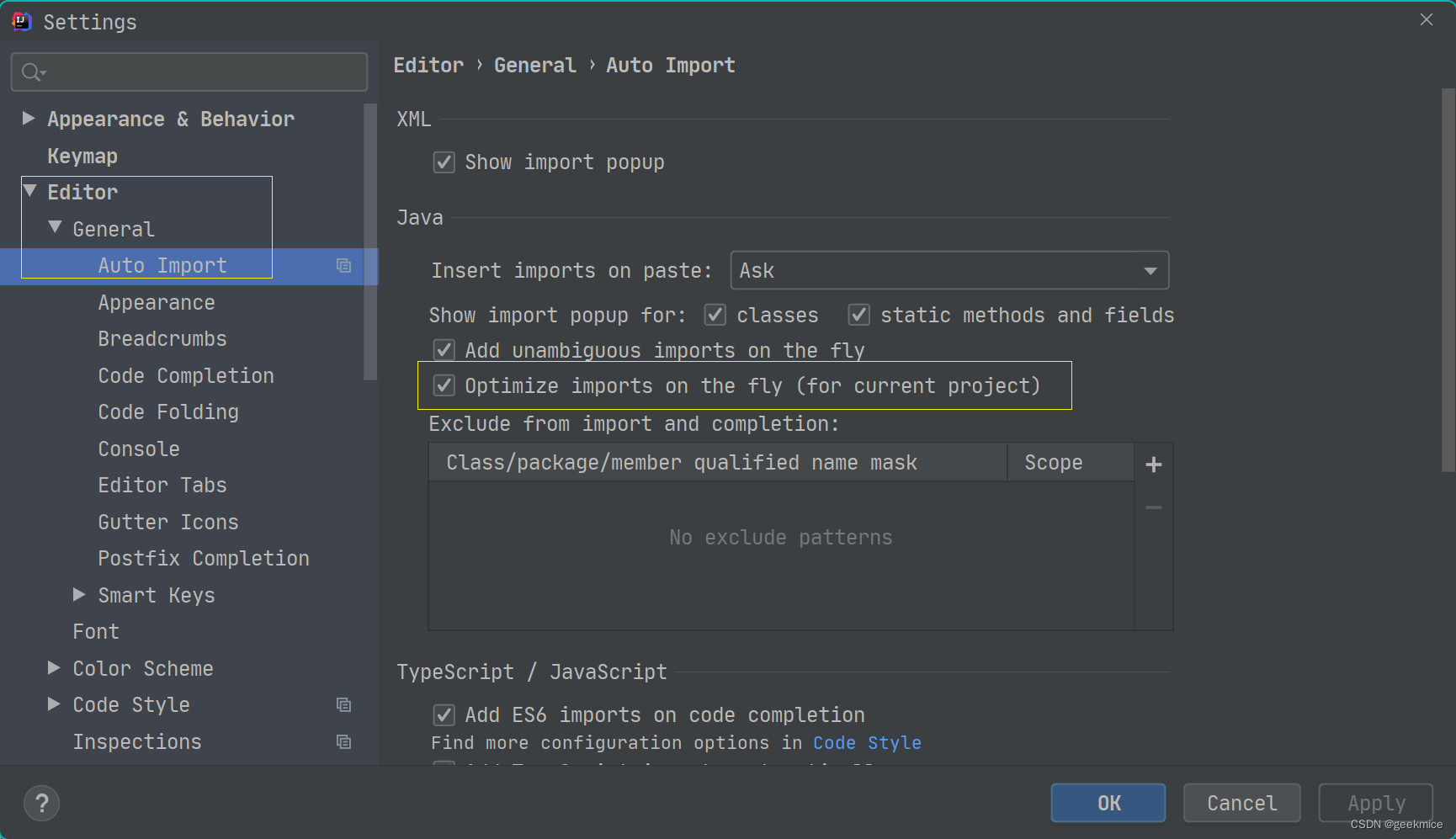Open the Inspections settings page
The width and height of the screenshot is (1456, 839).
[x=137, y=742]
